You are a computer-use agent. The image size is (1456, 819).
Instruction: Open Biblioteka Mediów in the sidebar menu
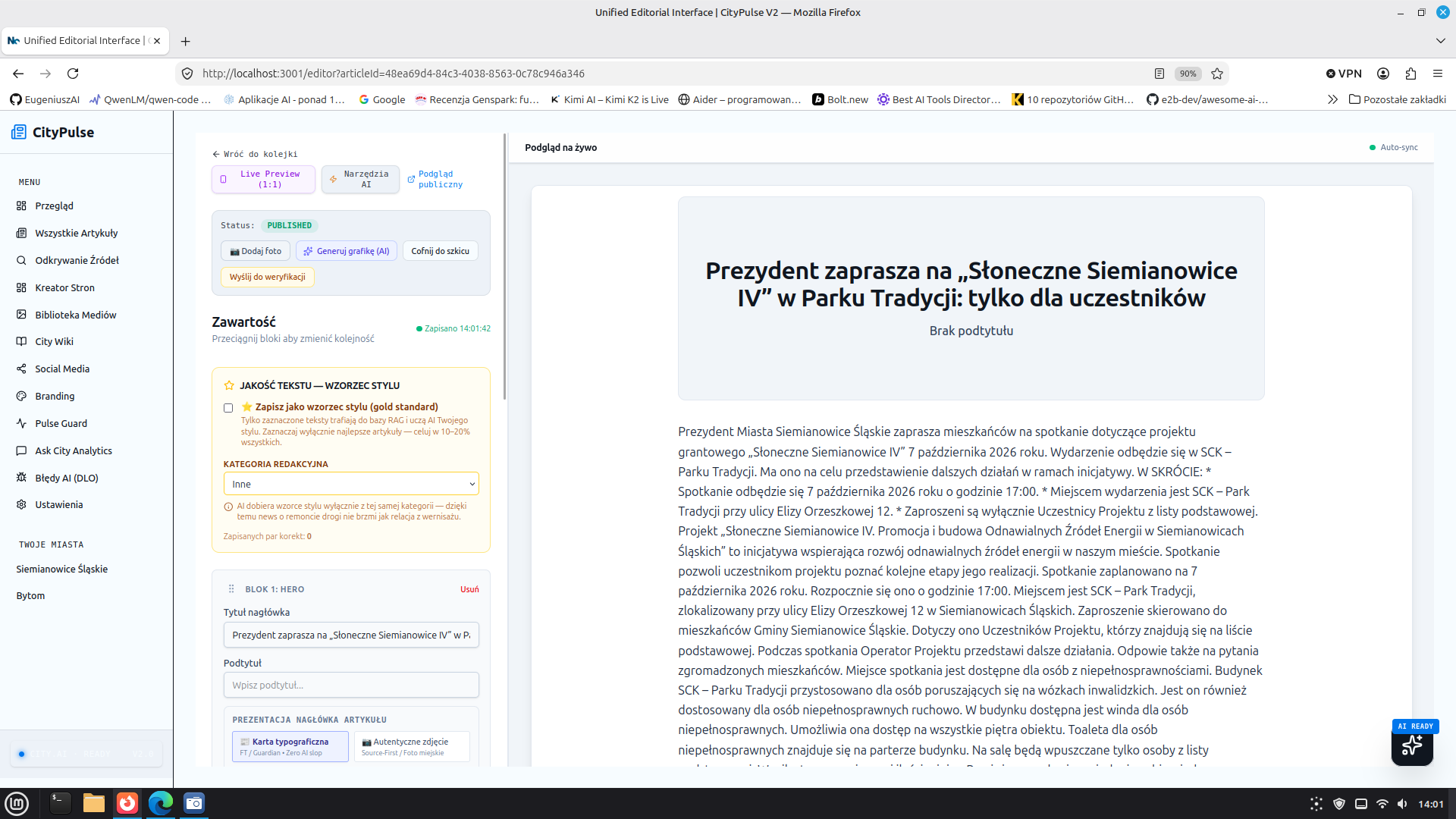(x=76, y=315)
